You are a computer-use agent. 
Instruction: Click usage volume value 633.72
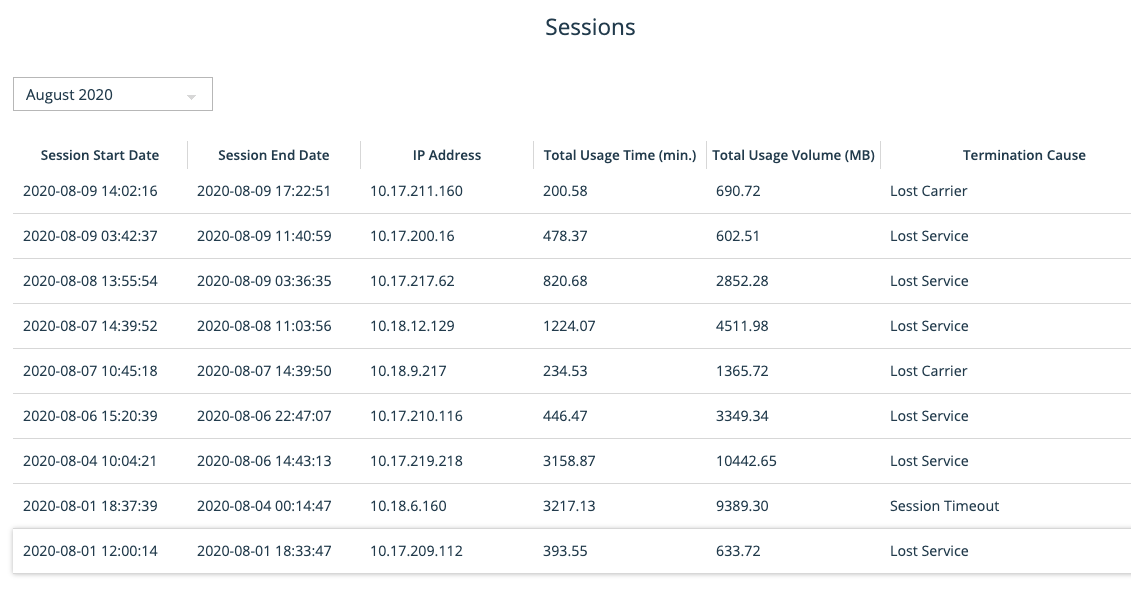pos(738,551)
